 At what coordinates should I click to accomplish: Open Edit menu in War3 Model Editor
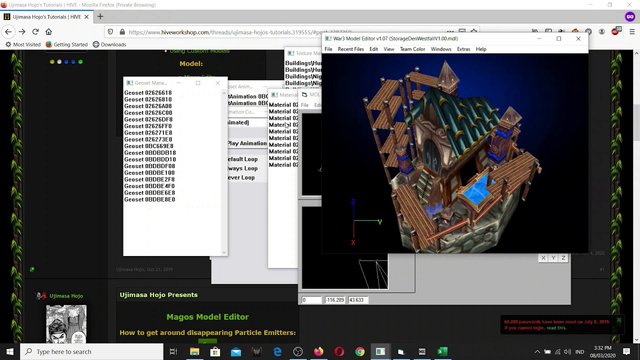pyautogui.click(x=373, y=49)
